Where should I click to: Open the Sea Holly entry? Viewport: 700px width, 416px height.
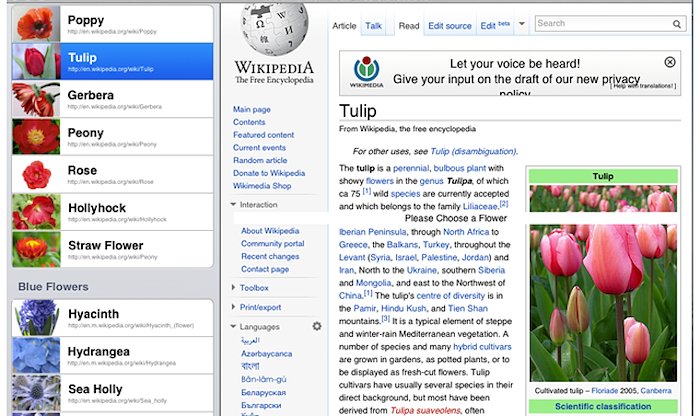coord(112,393)
